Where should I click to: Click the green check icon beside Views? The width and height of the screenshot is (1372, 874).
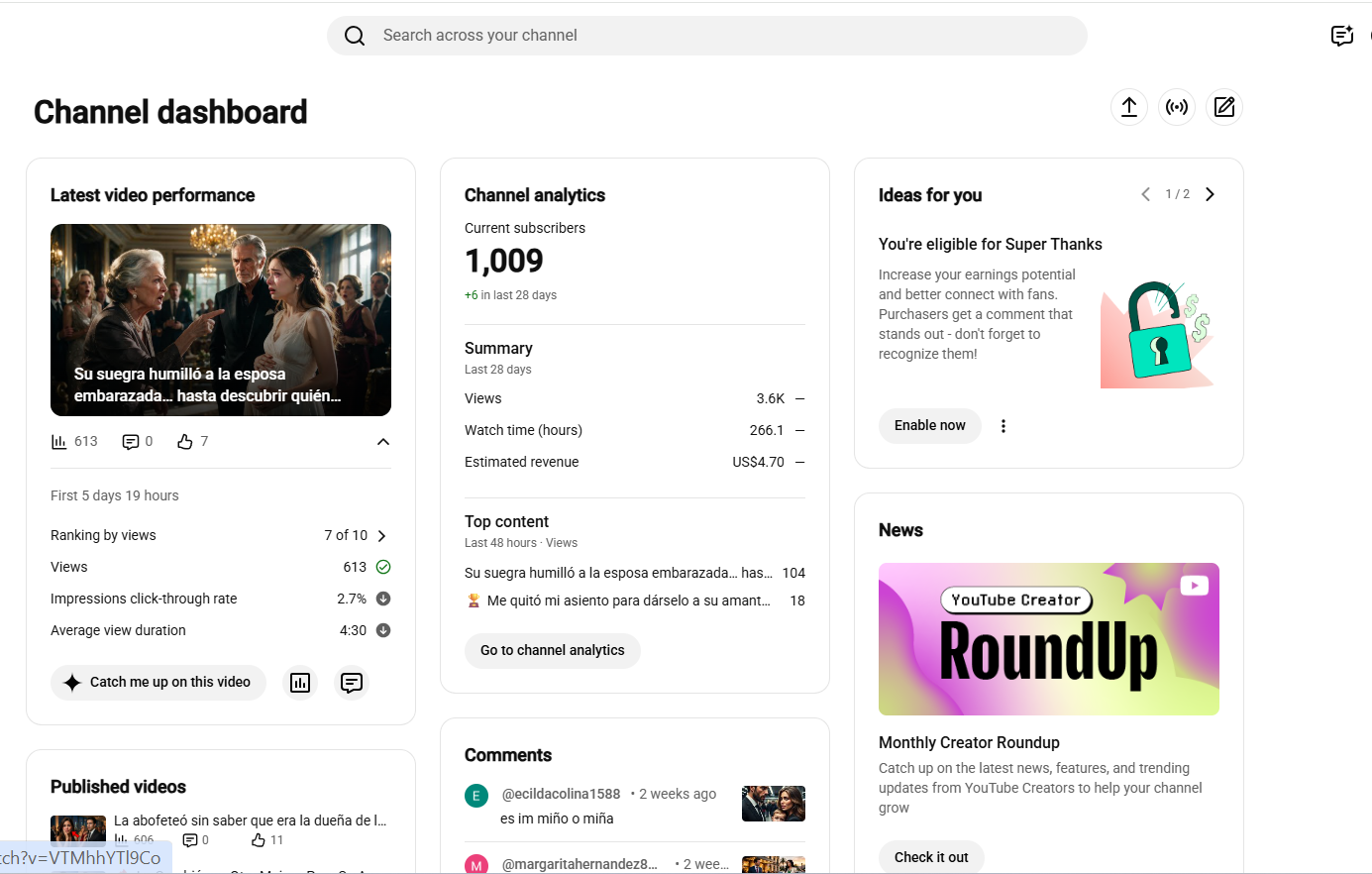pyautogui.click(x=383, y=567)
